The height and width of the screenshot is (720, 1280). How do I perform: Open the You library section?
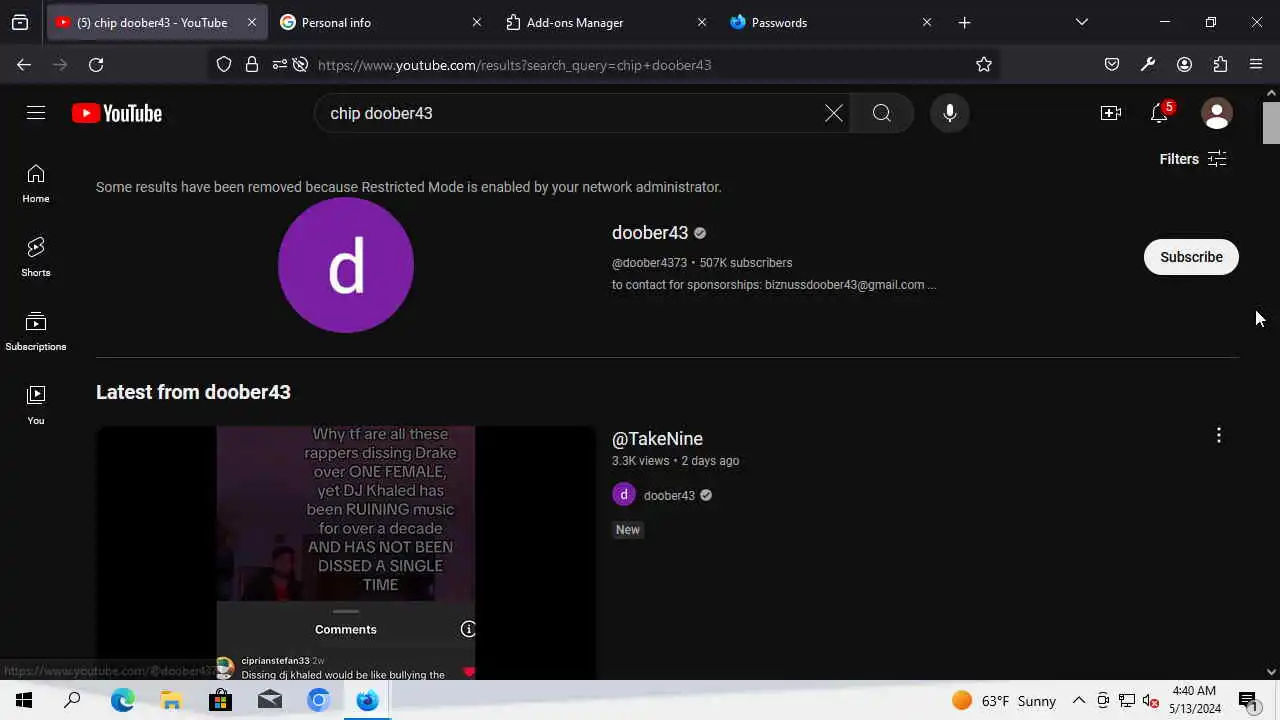pos(36,406)
